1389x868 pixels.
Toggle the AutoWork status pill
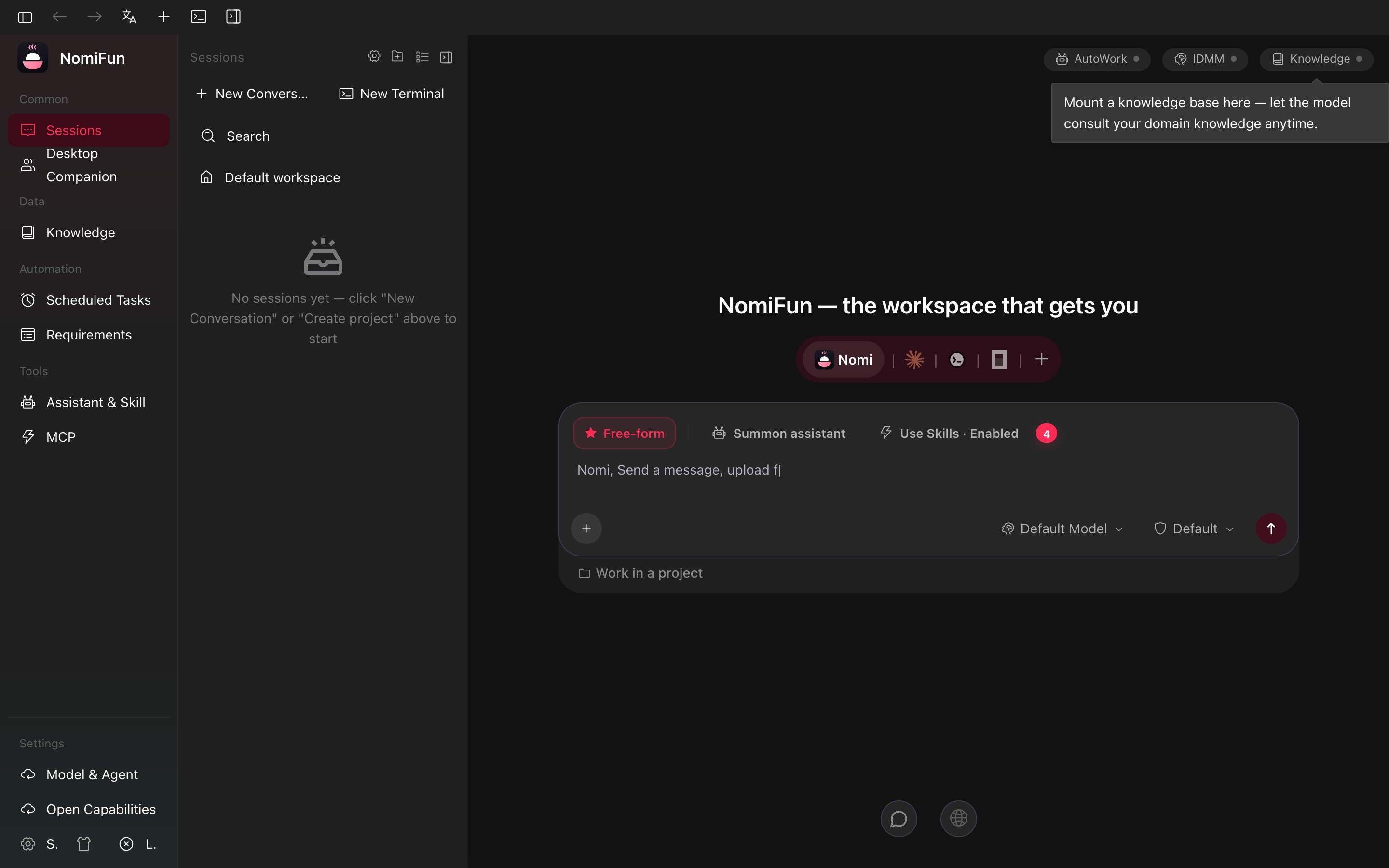[1097, 59]
